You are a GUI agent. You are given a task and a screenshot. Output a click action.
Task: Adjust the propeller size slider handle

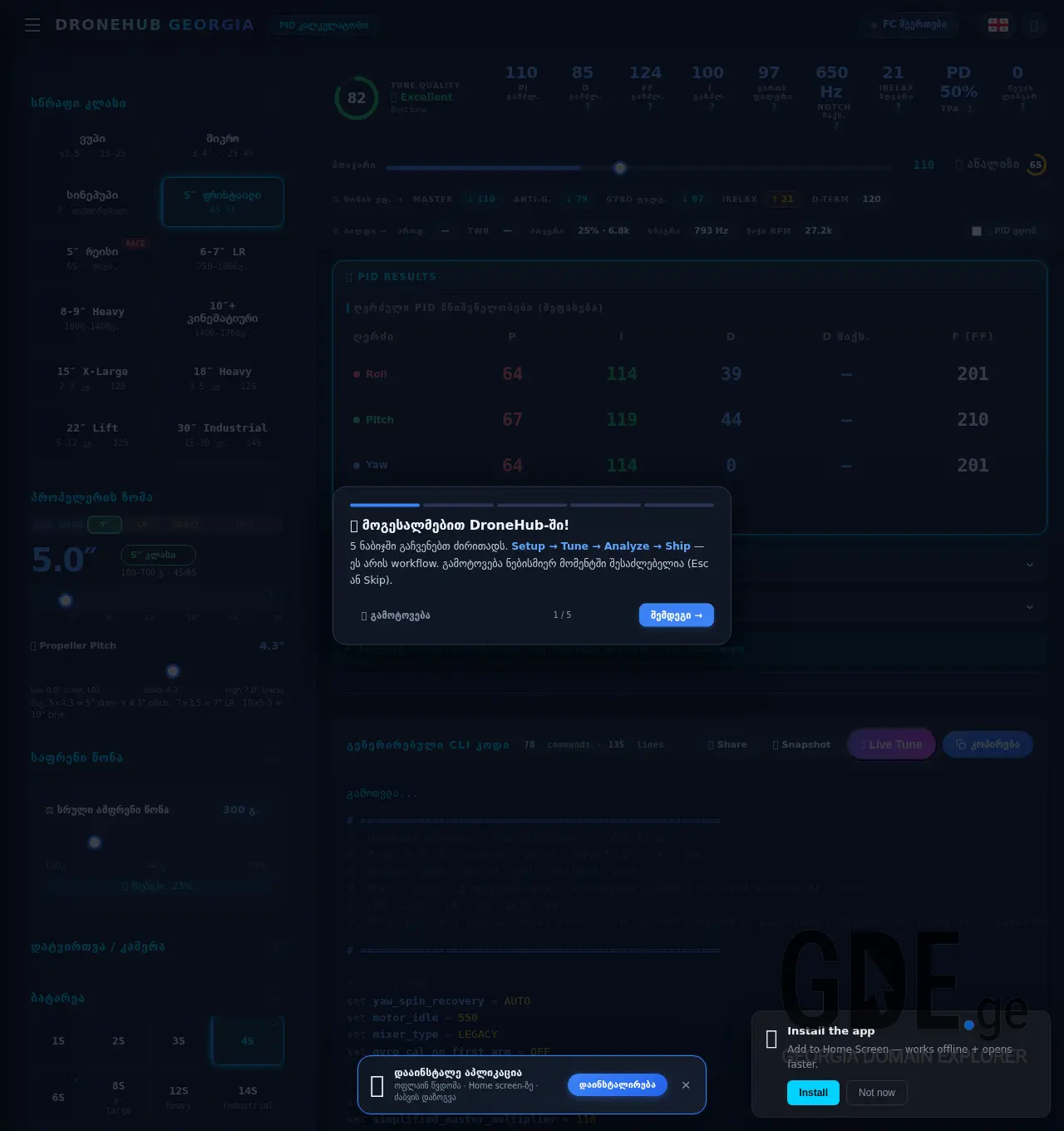(x=66, y=600)
